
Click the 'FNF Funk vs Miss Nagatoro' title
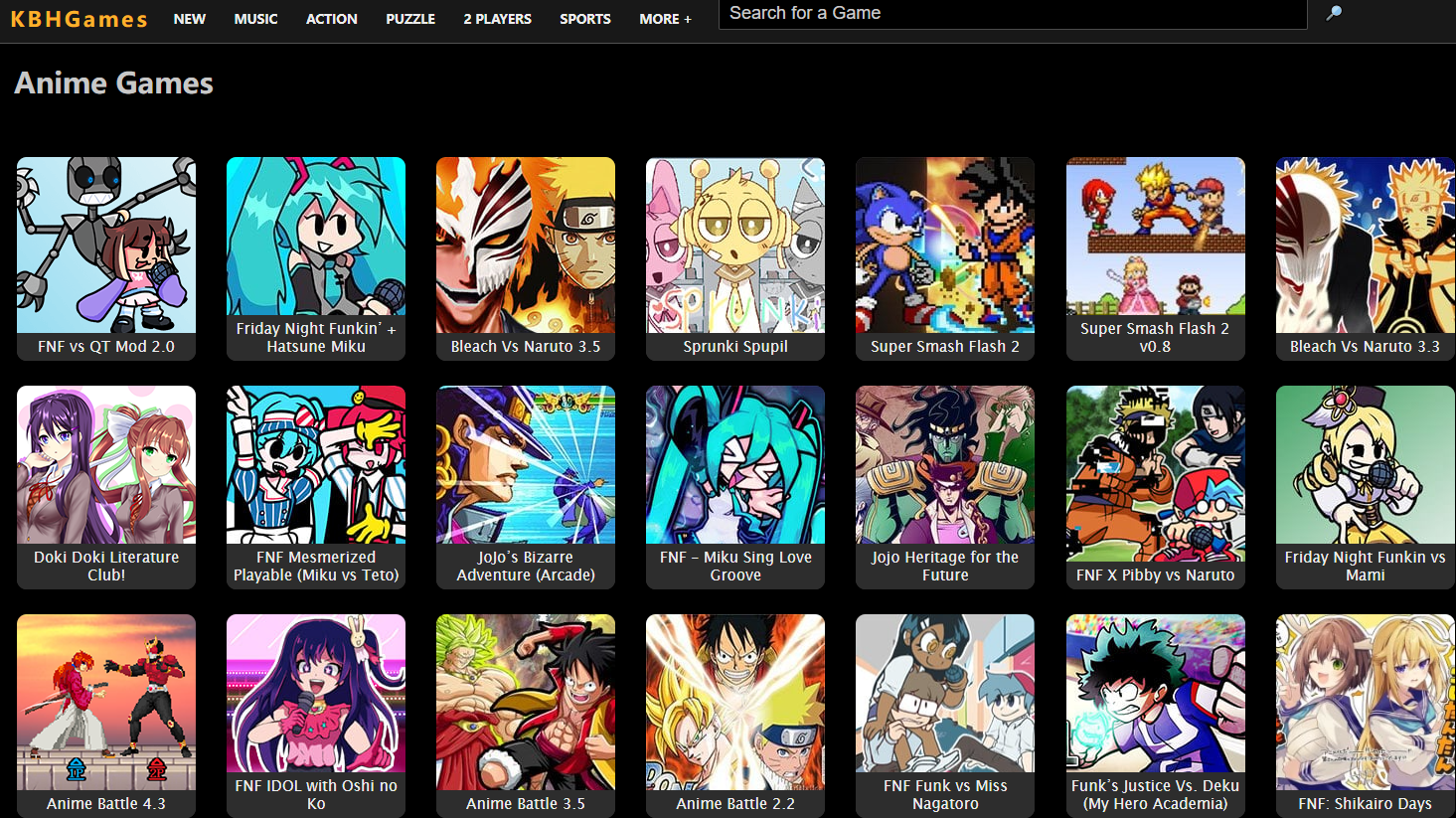tap(945, 795)
